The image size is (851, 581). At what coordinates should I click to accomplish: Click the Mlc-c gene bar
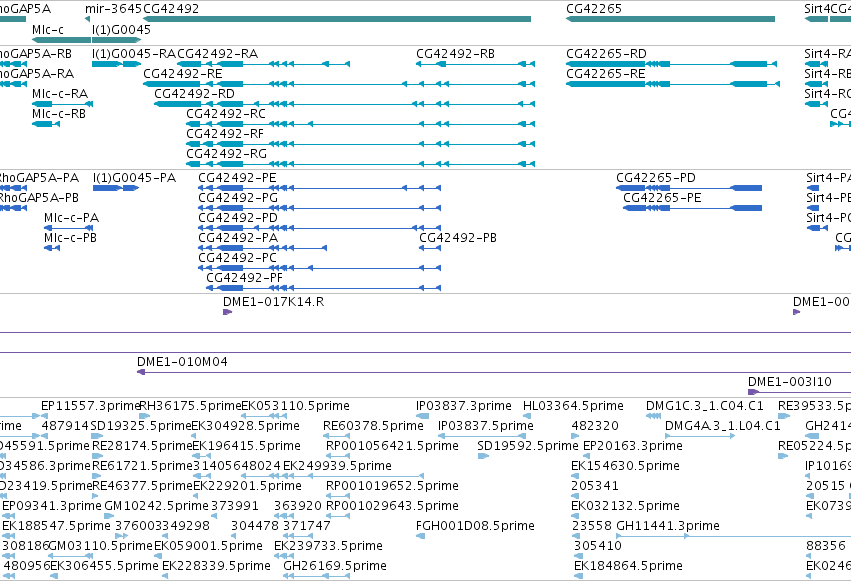(x=61, y=40)
